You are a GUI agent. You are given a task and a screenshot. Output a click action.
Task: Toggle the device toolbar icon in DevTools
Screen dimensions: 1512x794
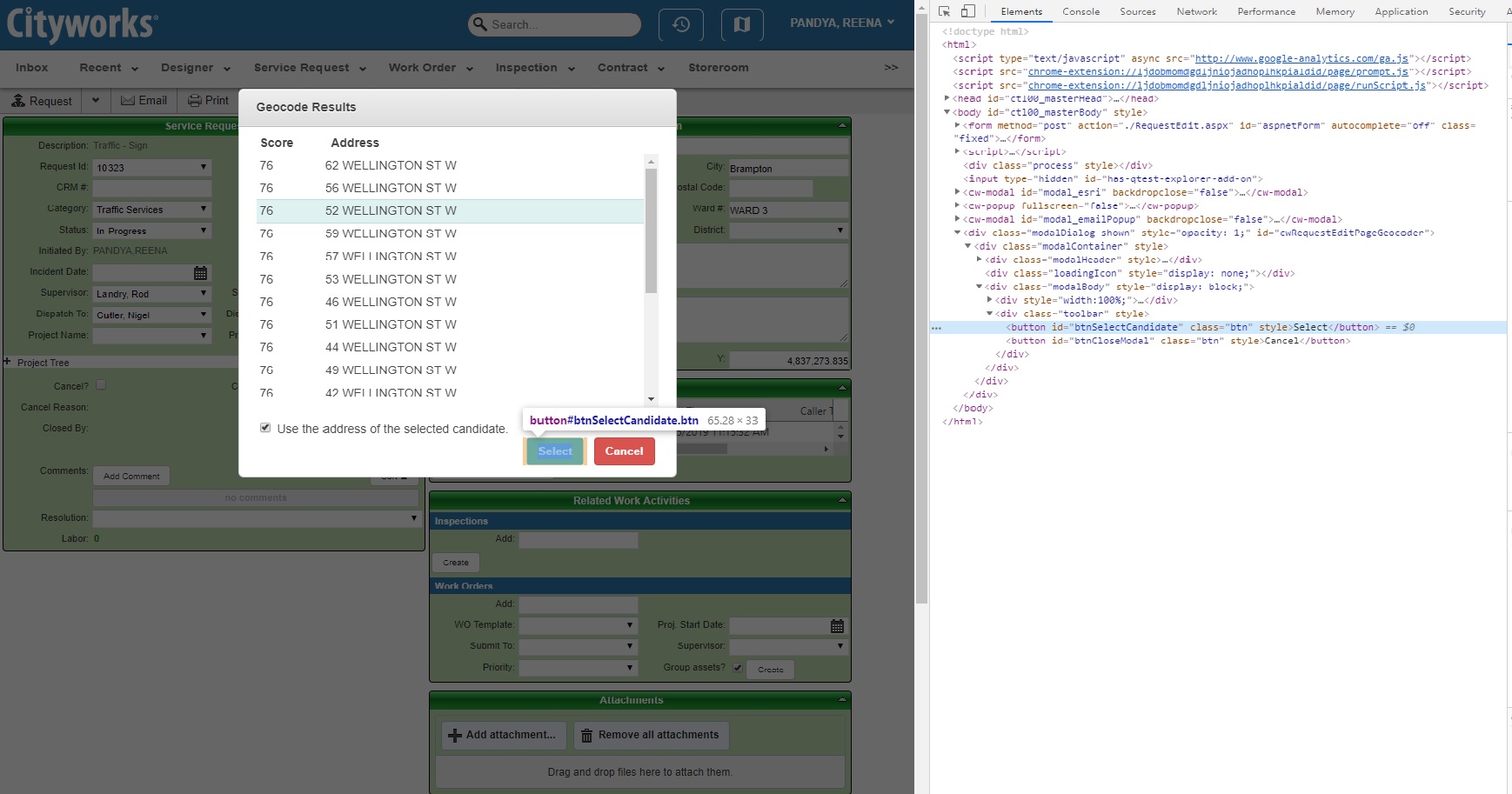pyautogui.click(x=967, y=10)
